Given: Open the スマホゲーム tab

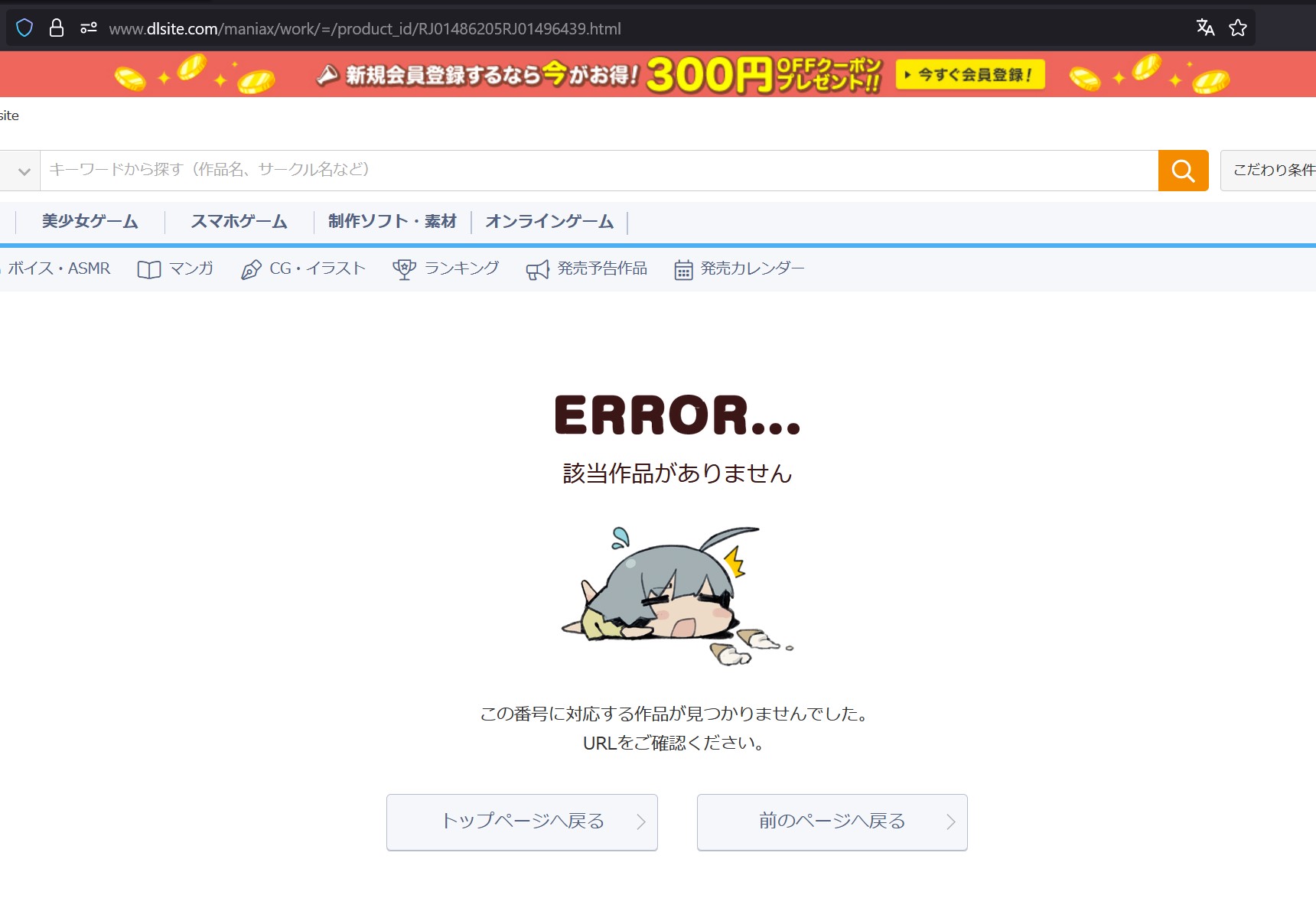Looking at the screenshot, I should coord(239,222).
